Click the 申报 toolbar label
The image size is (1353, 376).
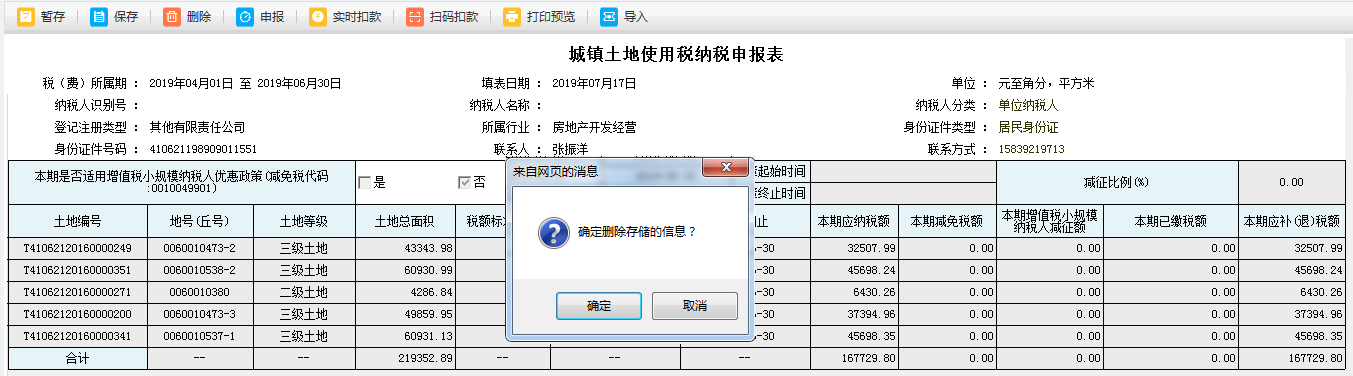click(x=272, y=17)
